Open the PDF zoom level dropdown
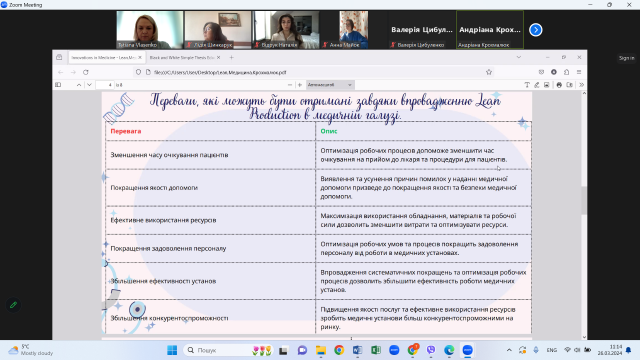The width and height of the screenshot is (640, 360). [x=330, y=85]
